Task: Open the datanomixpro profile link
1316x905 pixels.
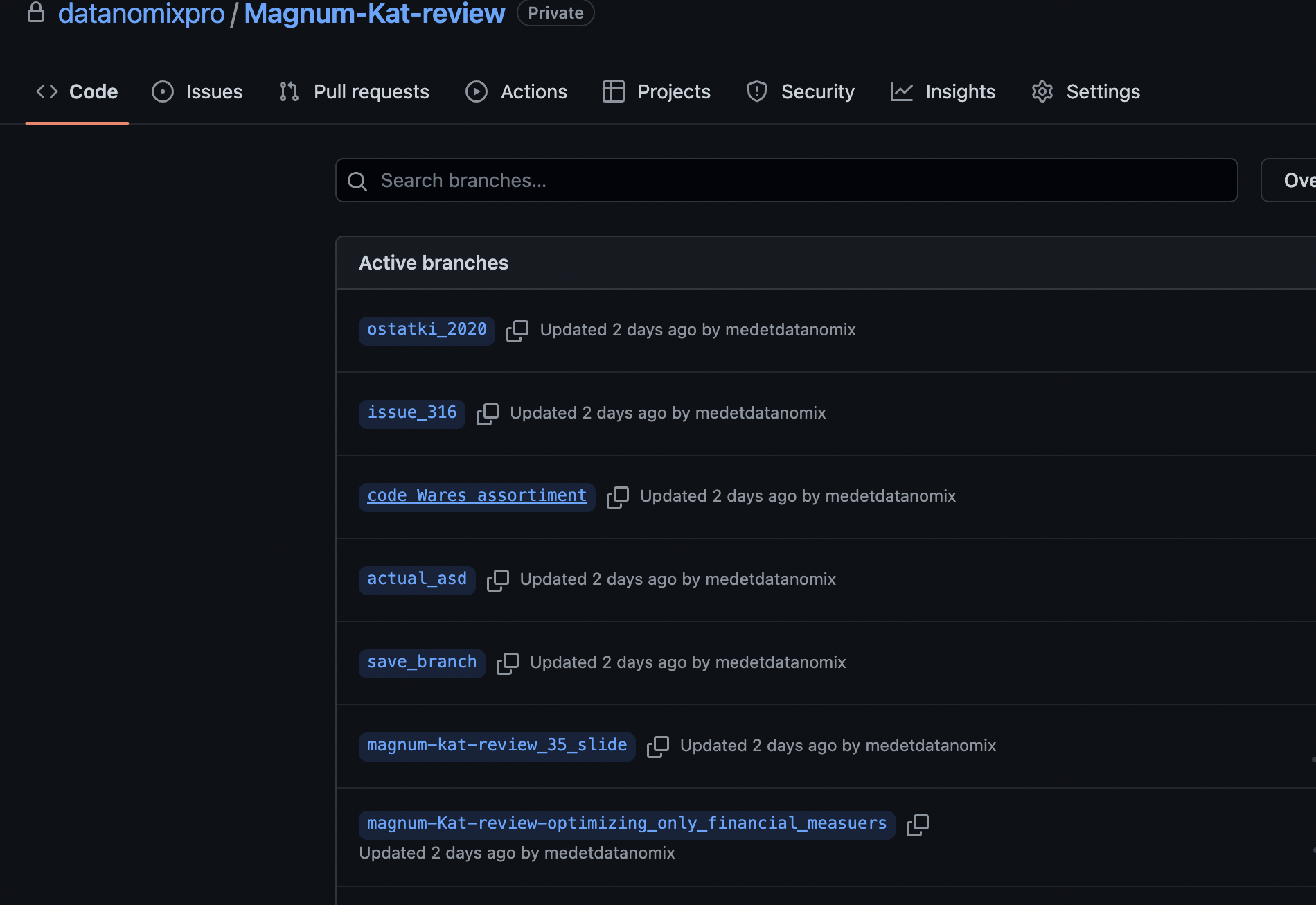Action: point(141,13)
